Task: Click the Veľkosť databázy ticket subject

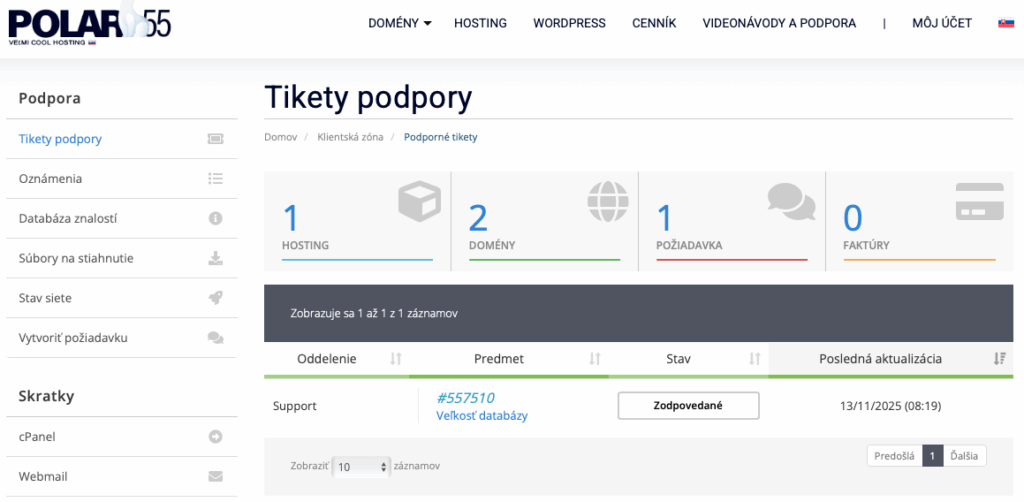Action: coord(481,416)
